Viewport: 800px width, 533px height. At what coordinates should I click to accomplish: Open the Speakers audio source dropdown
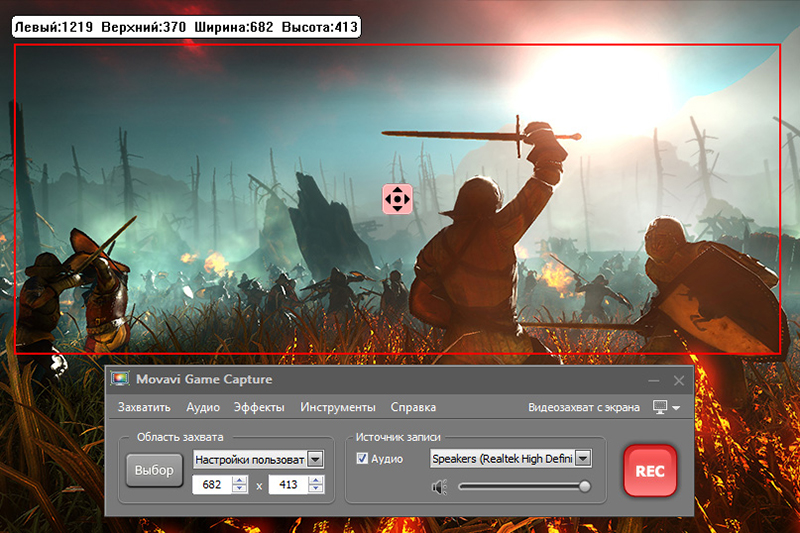583,459
